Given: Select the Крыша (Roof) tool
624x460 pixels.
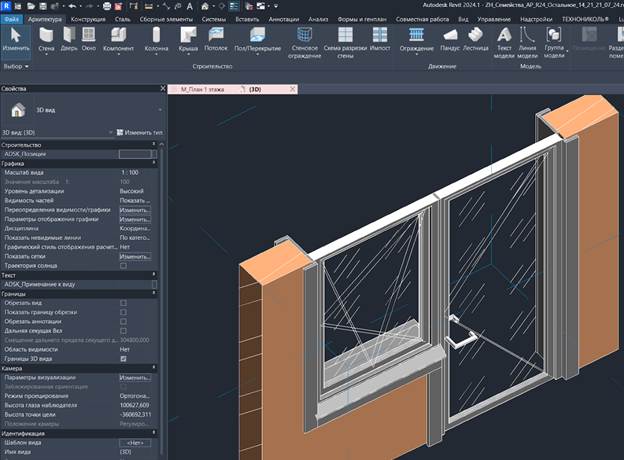Looking at the screenshot, I should pyautogui.click(x=188, y=40).
